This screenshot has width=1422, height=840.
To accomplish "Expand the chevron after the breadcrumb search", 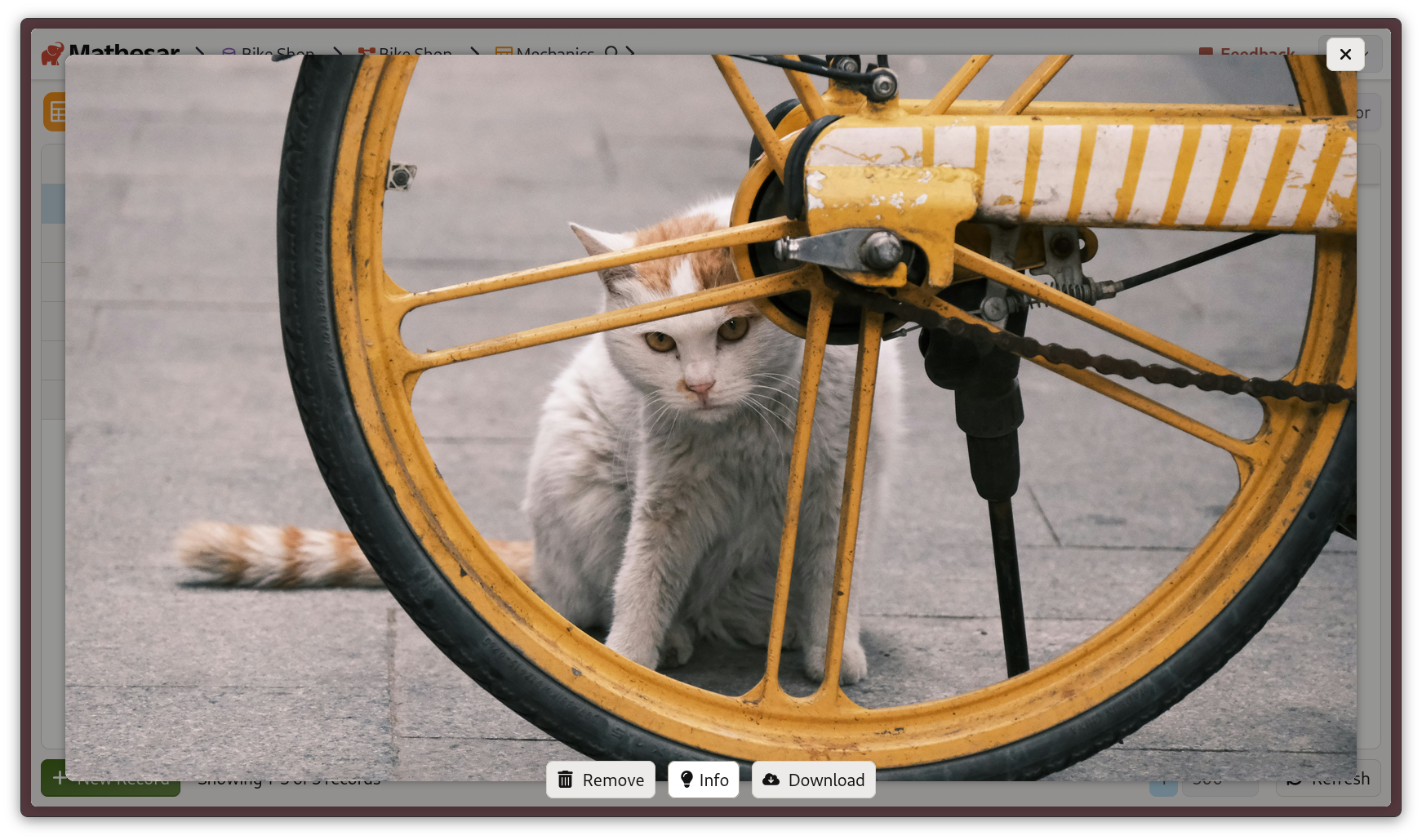I will click(630, 51).
